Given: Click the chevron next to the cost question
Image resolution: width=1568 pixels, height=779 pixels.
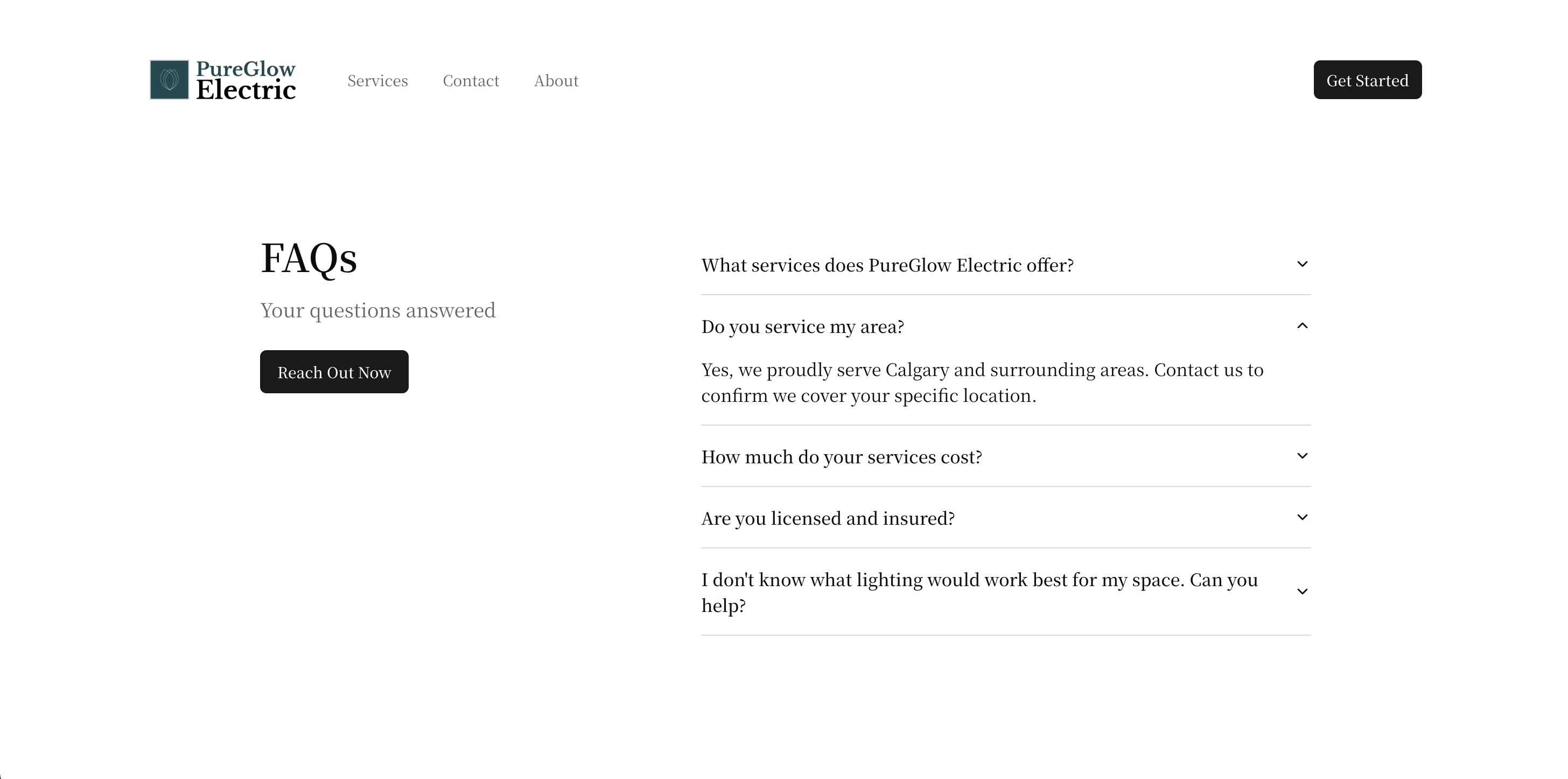Looking at the screenshot, I should click(x=1303, y=456).
